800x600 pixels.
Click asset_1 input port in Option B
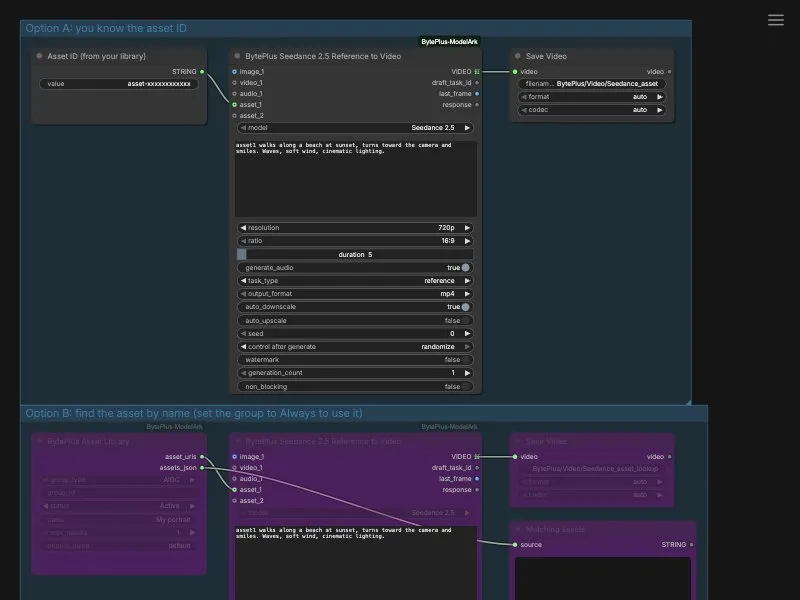coord(234,489)
